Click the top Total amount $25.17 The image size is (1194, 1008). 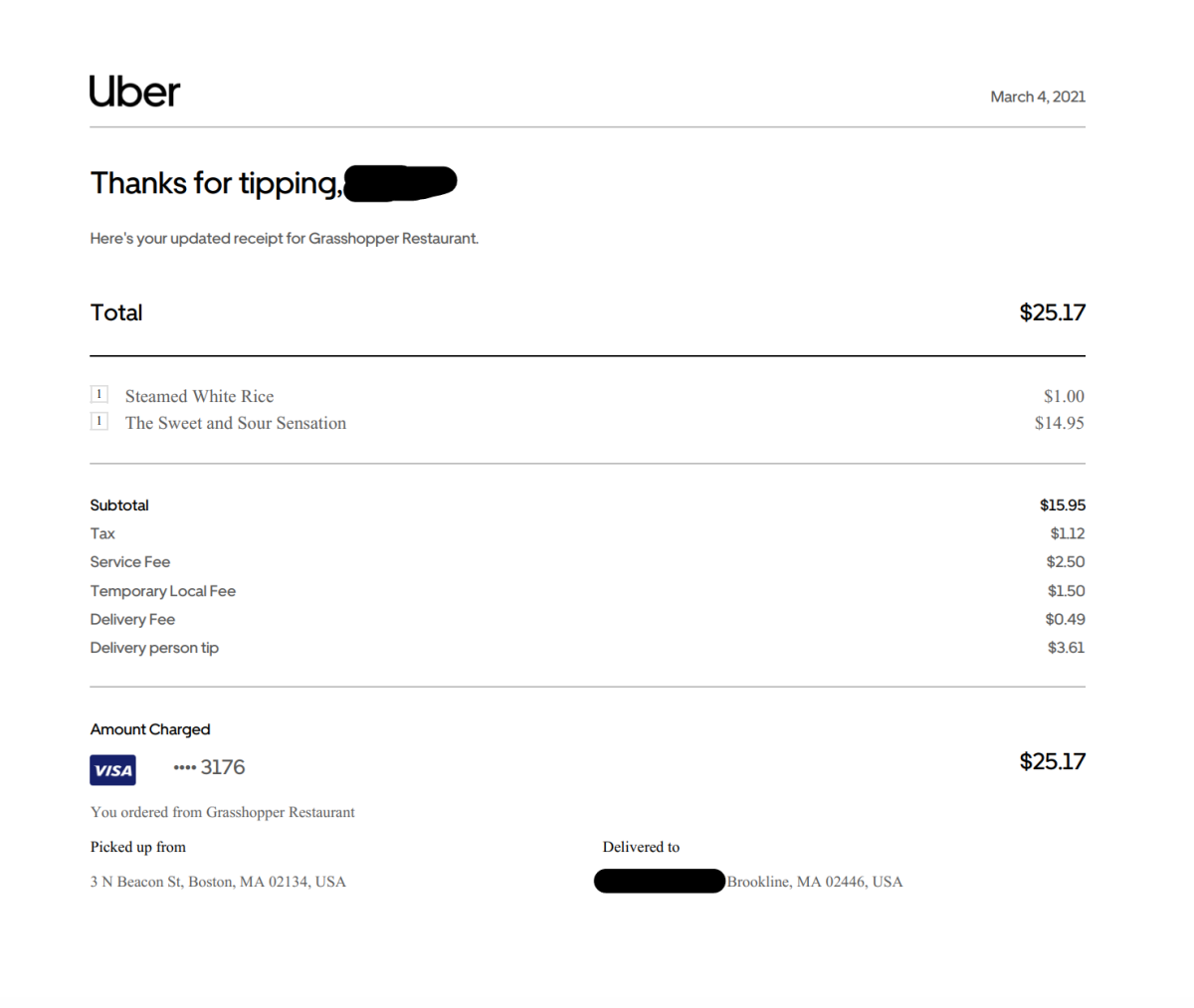tap(1052, 312)
